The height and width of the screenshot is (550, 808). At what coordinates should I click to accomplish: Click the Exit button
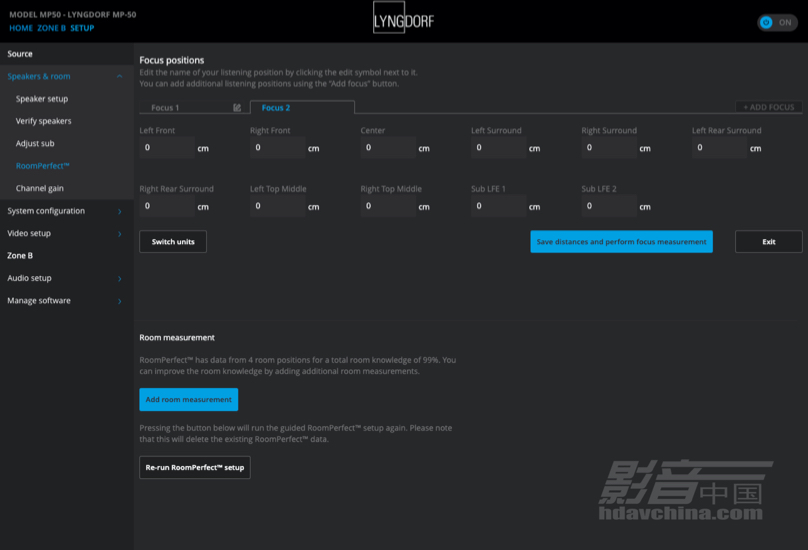[x=768, y=241]
